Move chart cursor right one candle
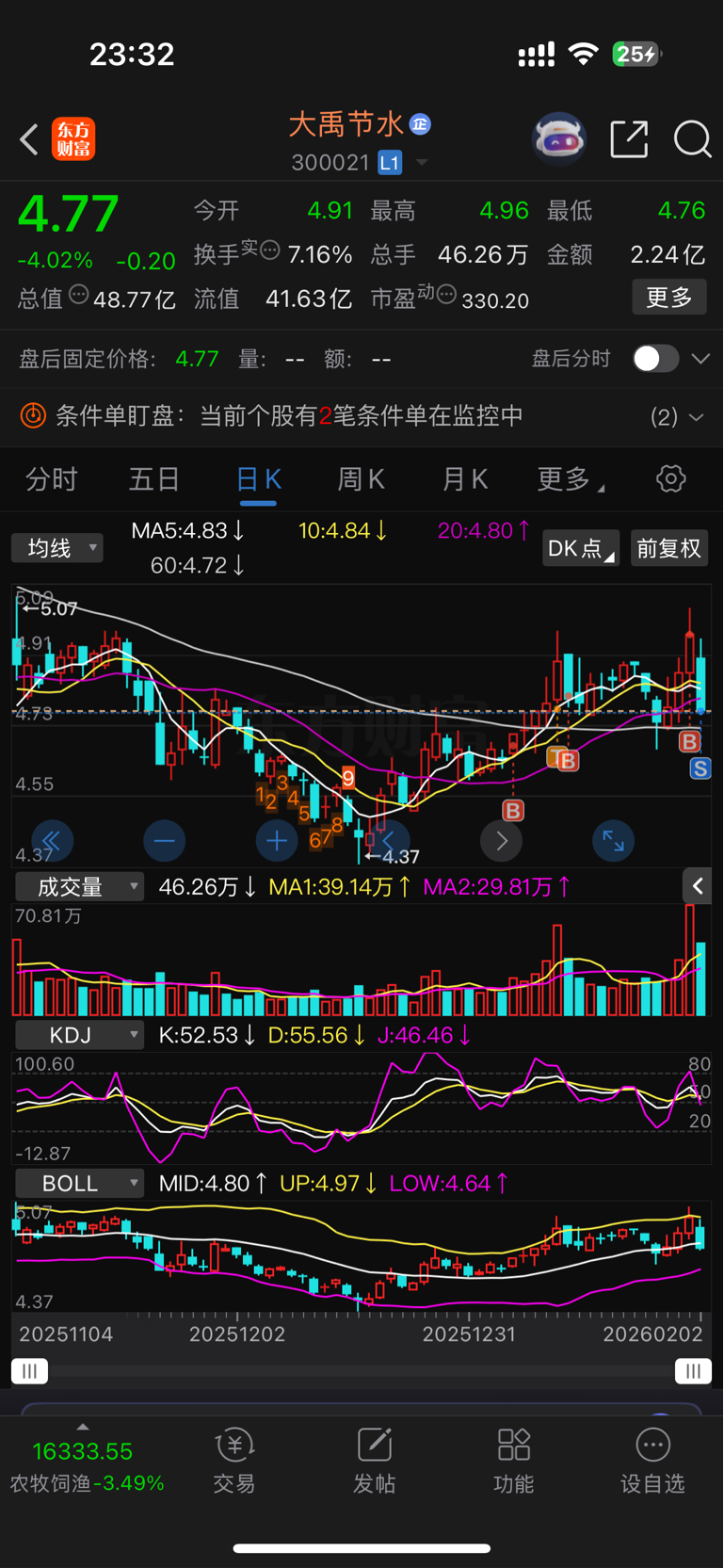The height and width of the screenshot is (1568, 724). [501, 841]
